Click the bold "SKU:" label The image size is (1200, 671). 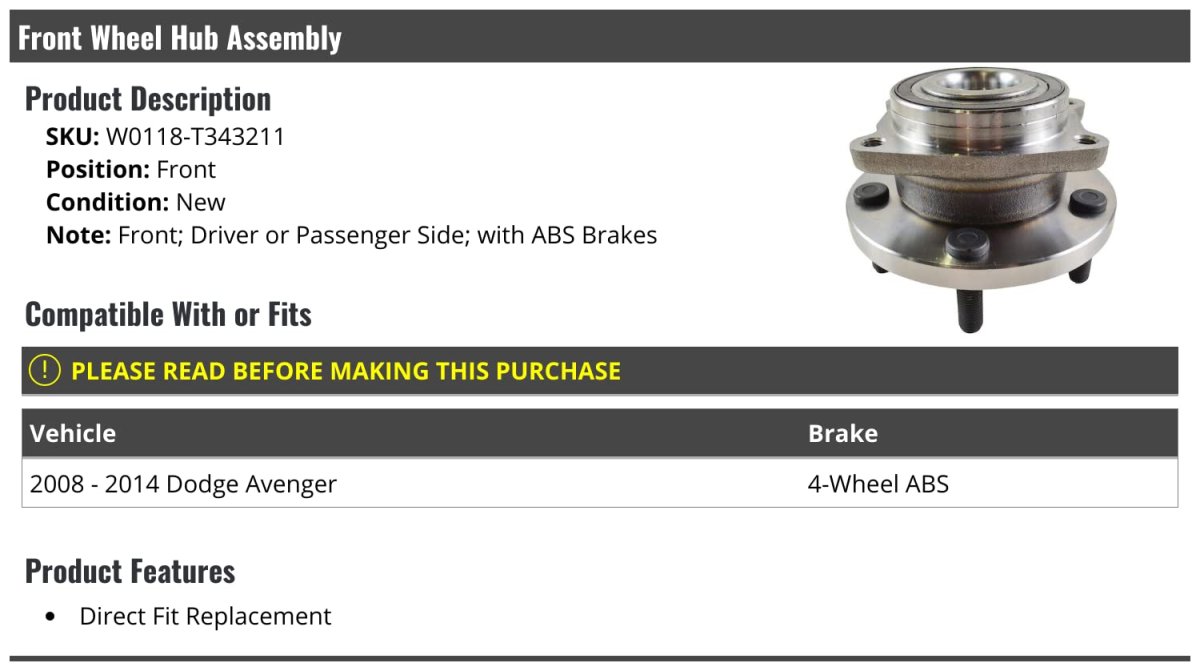(x=72, y=137)
